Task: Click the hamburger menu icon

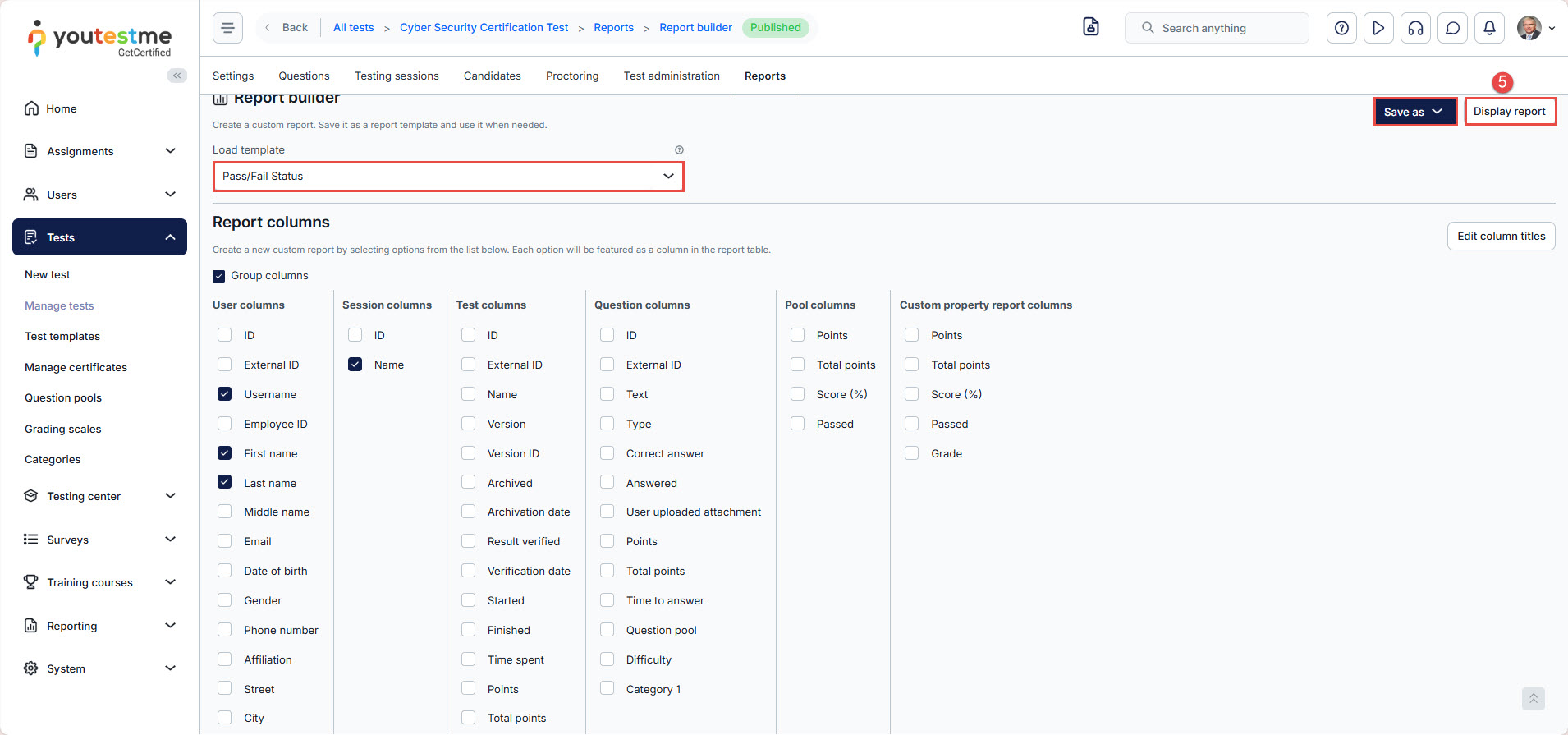Action: [x=227, y=28]
